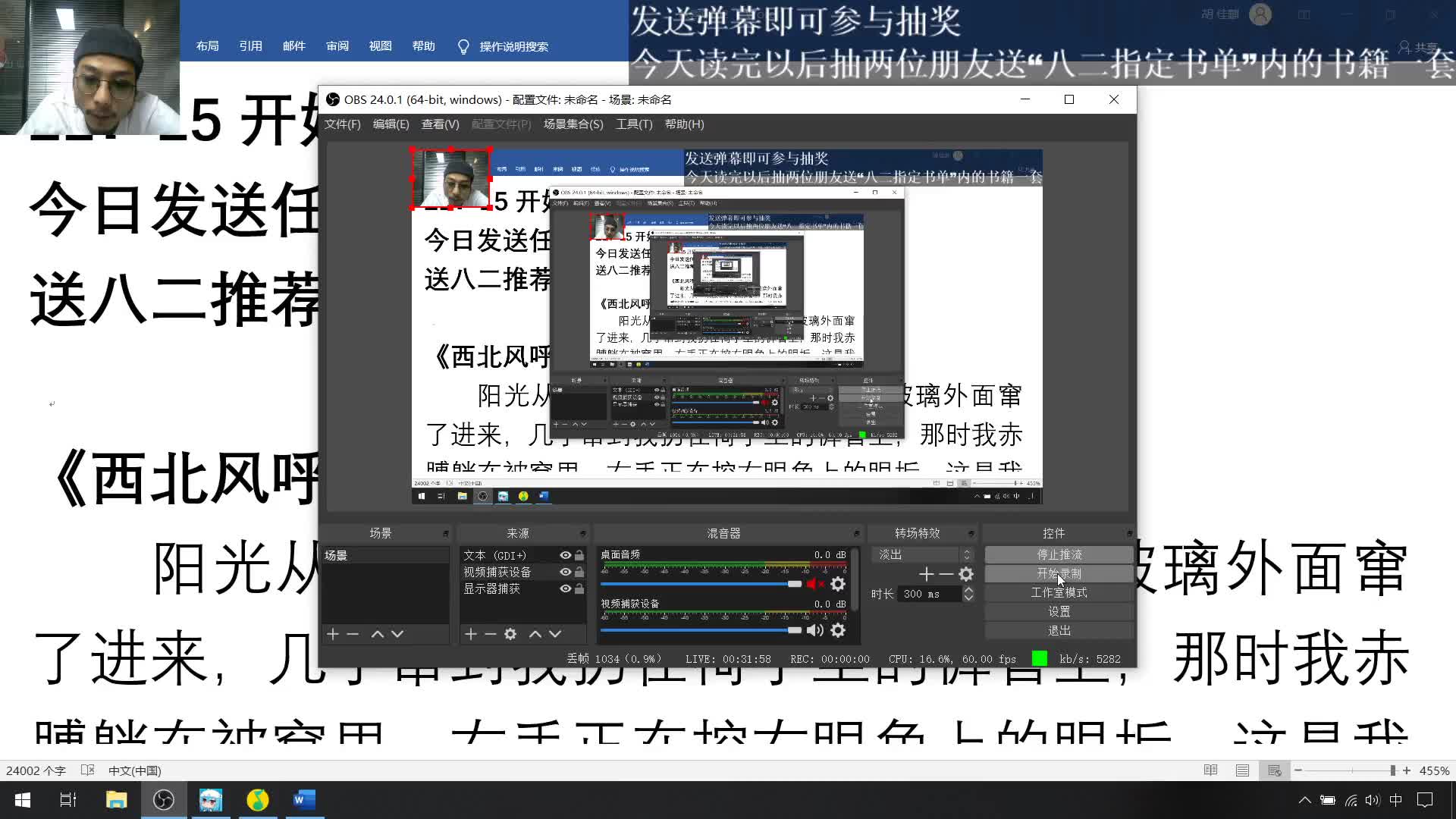Screen dimensions: 1456x819
Task: Remove the selected scene with the minus icon
Action: pos(353,634)
